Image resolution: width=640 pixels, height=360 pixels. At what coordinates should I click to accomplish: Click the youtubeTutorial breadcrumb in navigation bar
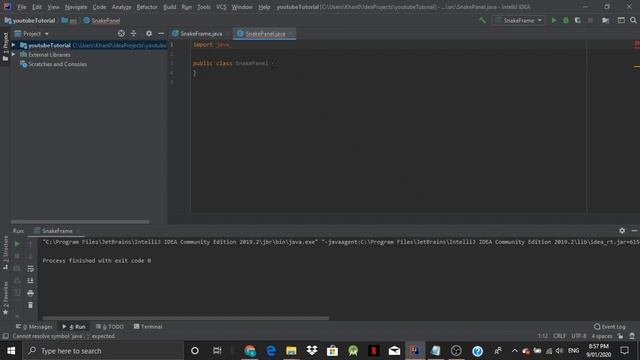30,20
